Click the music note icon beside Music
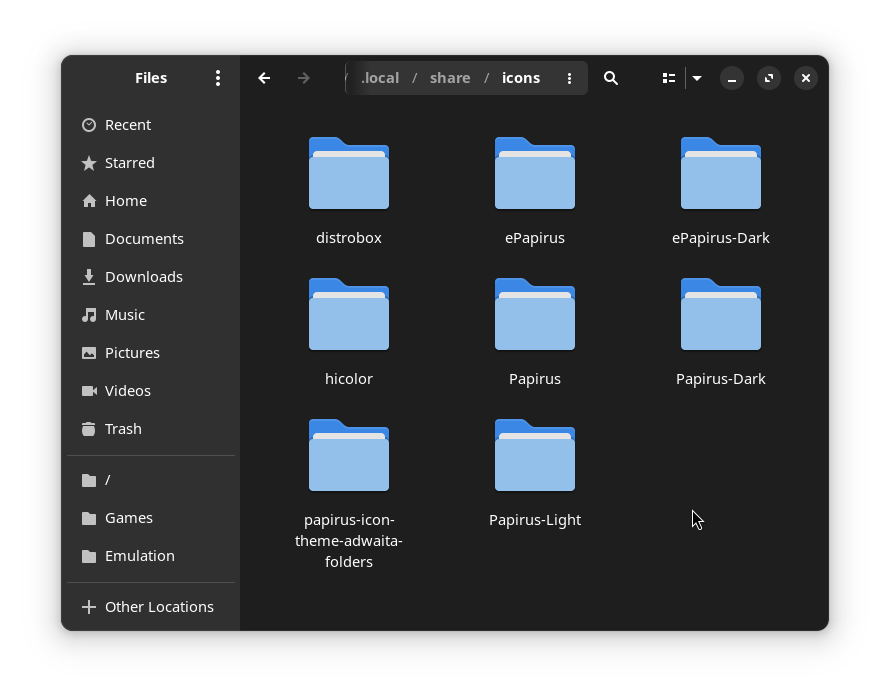This screenshot has height=698, width=890. coord(89,315)
